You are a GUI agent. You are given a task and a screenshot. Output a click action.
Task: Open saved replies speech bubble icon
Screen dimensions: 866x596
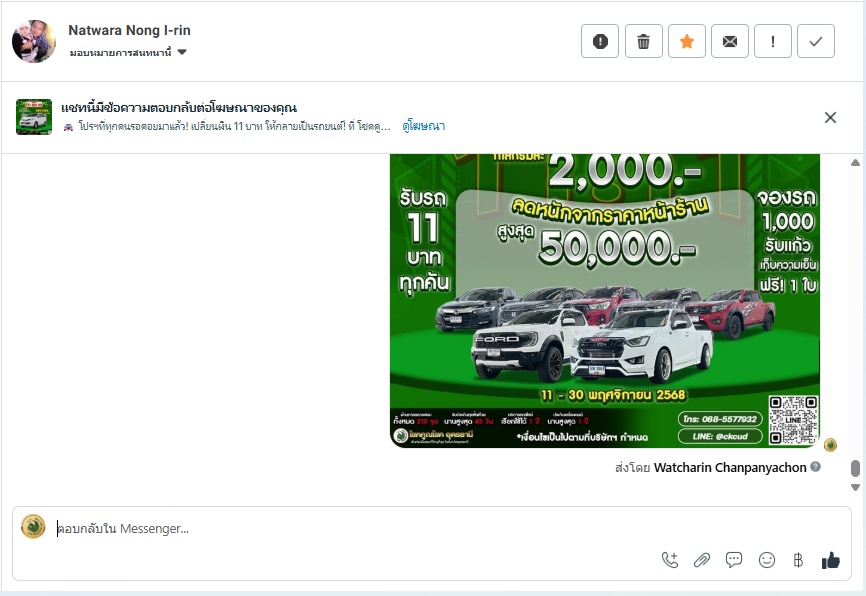[734, 560]
